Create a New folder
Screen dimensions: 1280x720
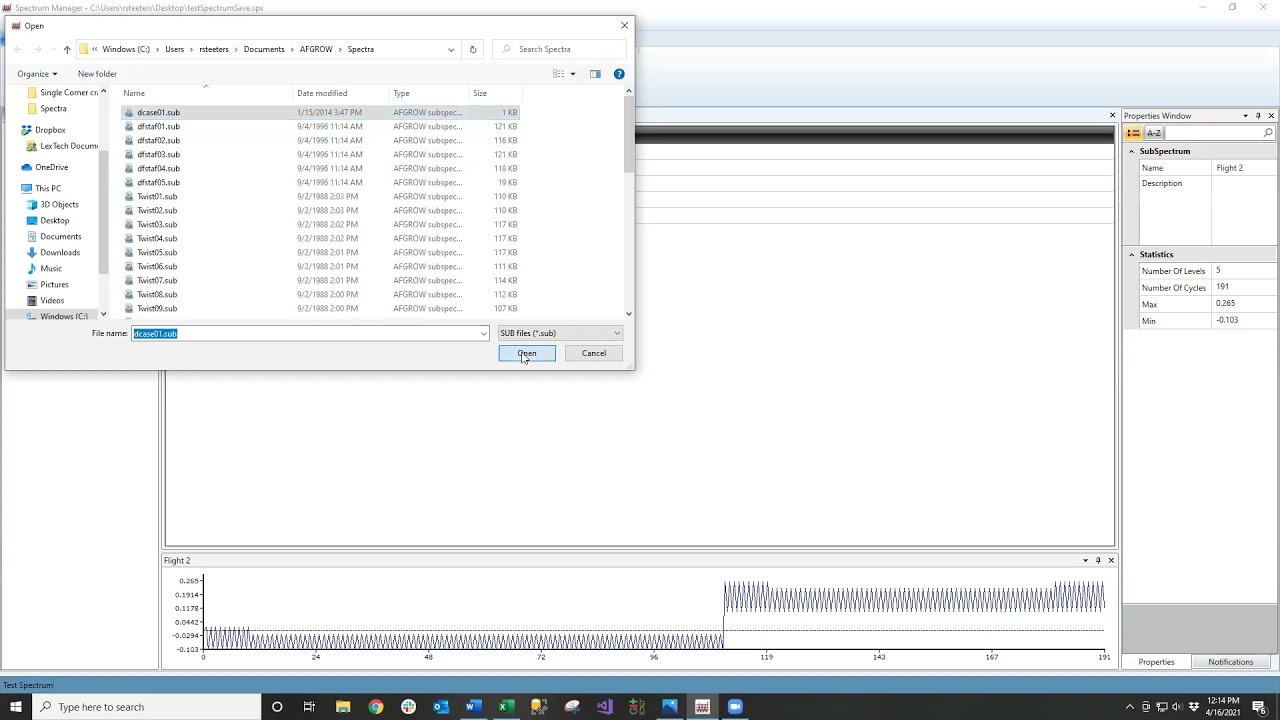coord(97,74)
